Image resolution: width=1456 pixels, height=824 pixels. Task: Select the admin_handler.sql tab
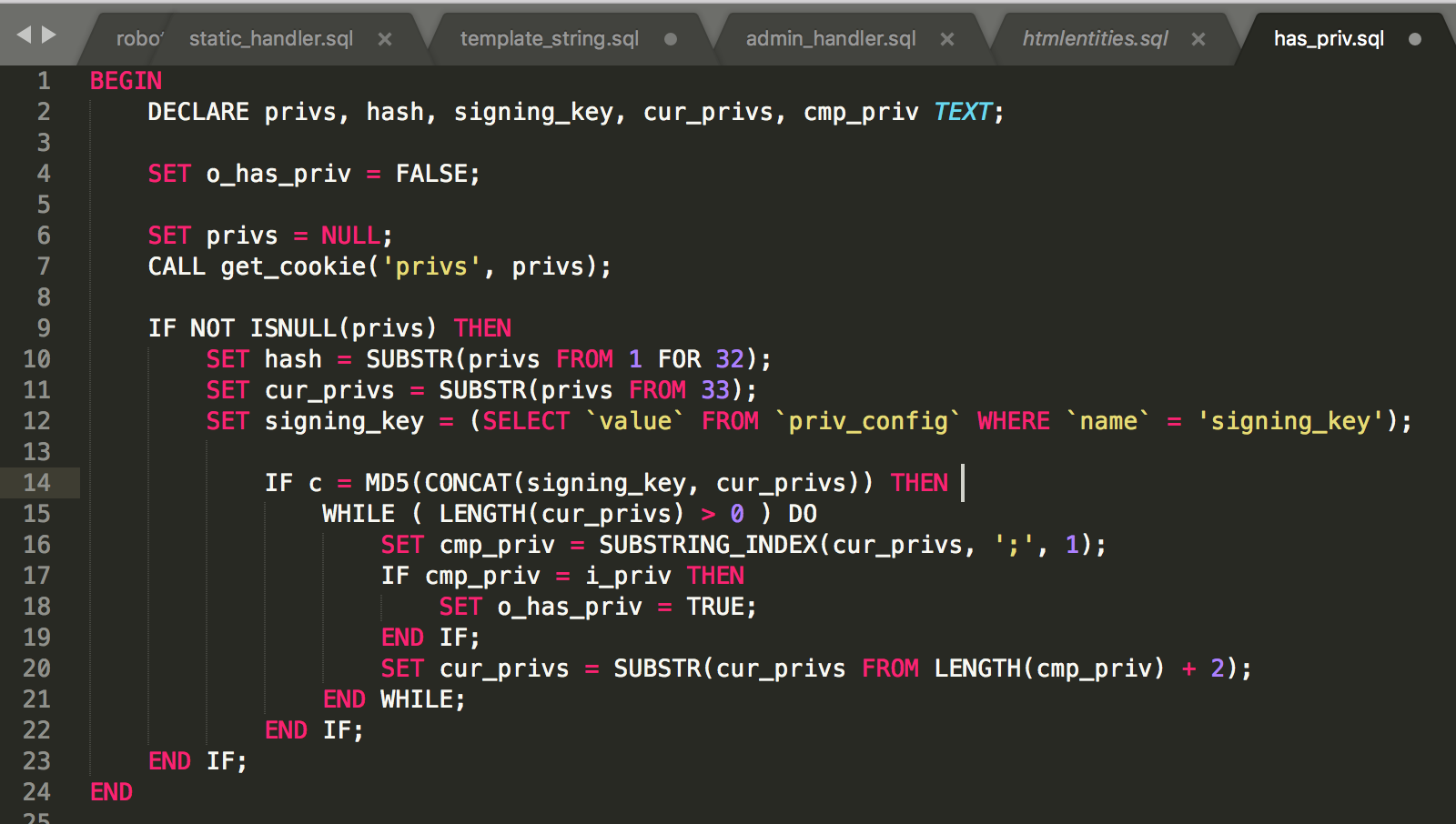[x=830, y=39]
